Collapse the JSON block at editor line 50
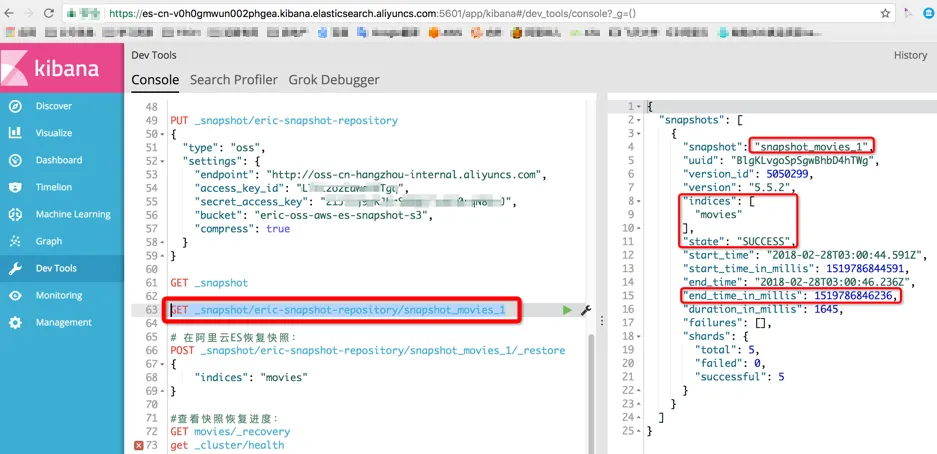 click(164, 134)
